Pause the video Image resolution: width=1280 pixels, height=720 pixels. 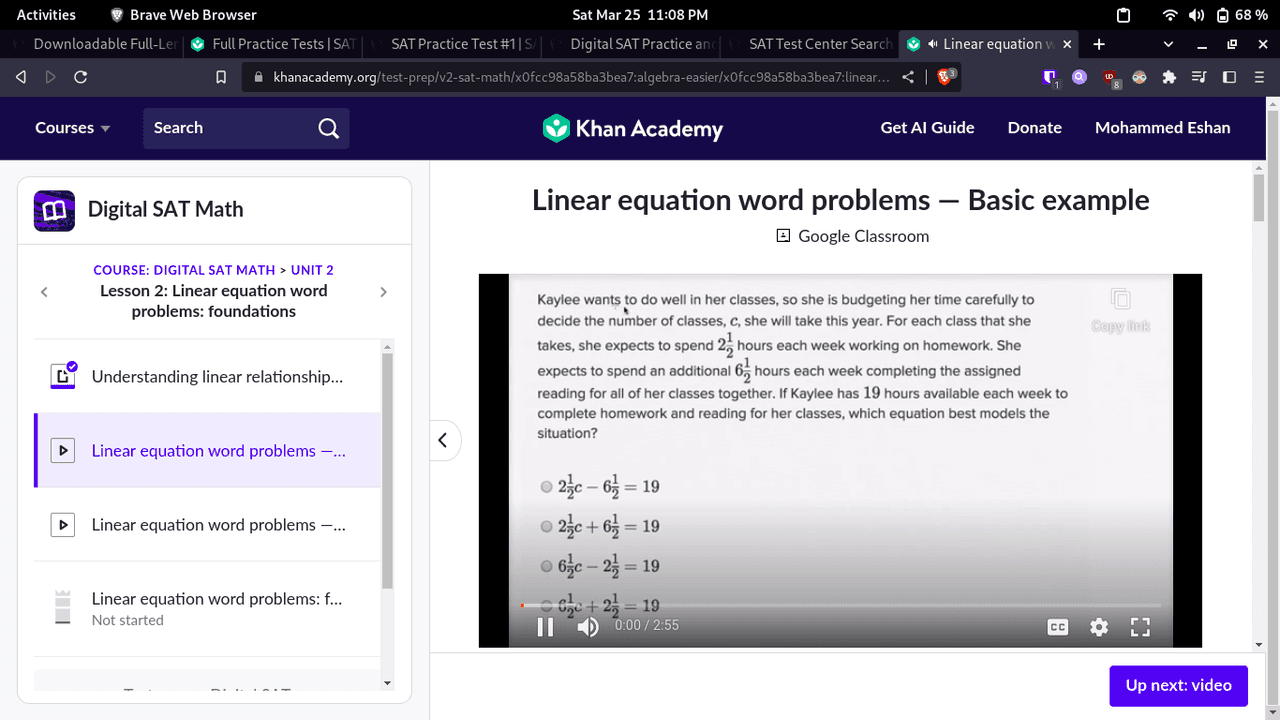pos(545,627)
